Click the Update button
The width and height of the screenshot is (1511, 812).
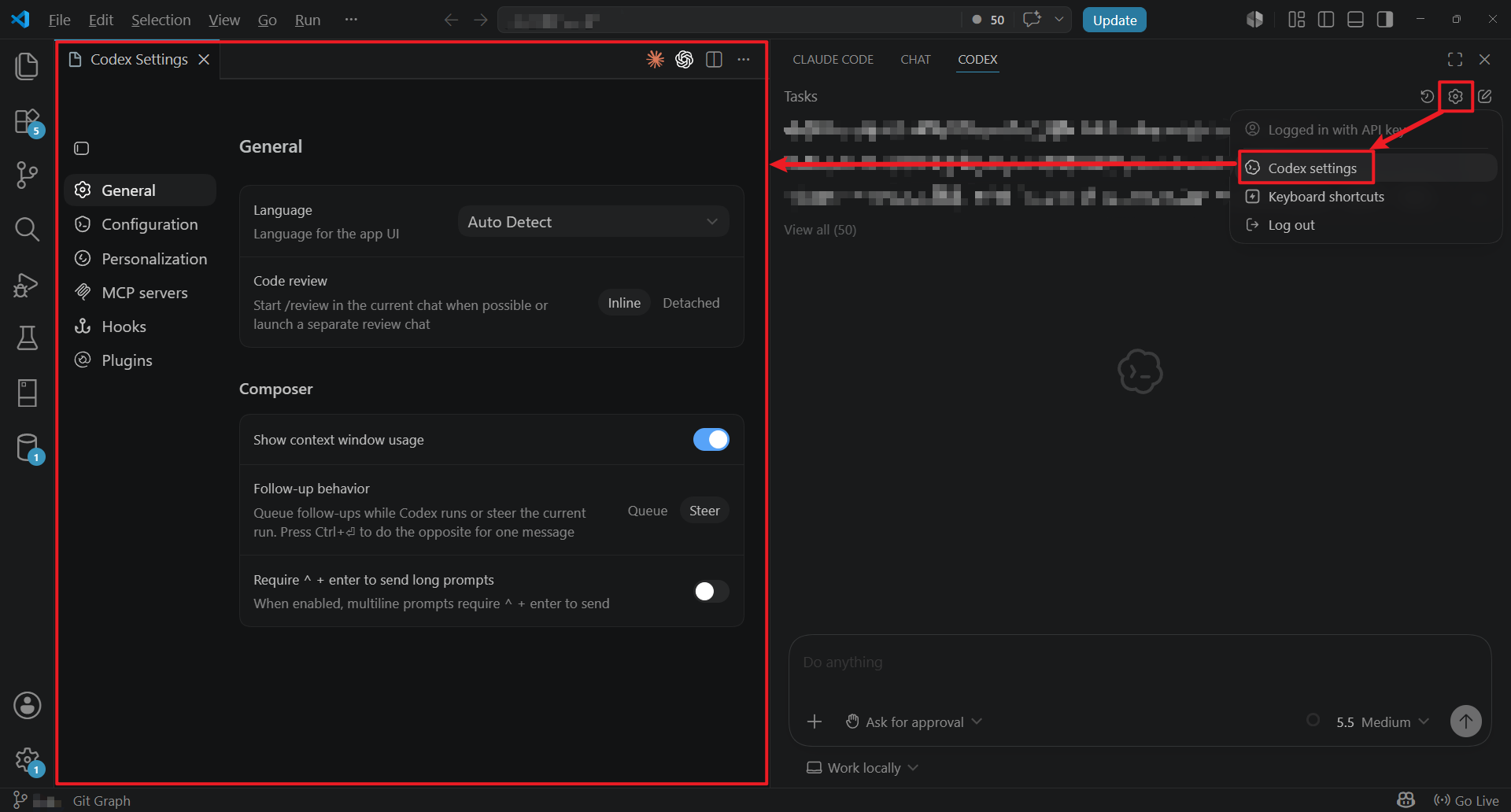1114,20
